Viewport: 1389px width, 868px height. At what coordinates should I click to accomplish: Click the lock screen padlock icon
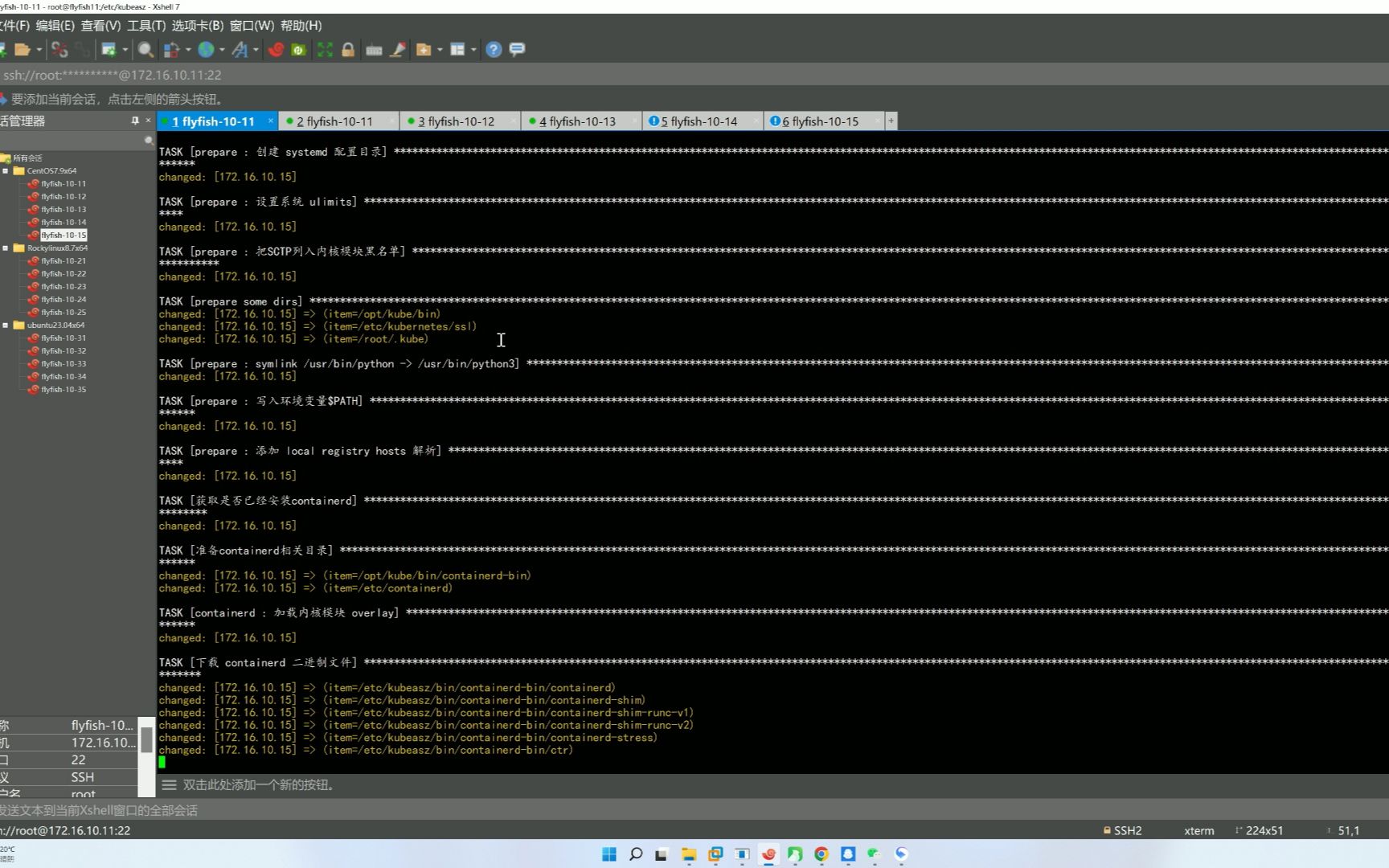(x=348, y=50)
